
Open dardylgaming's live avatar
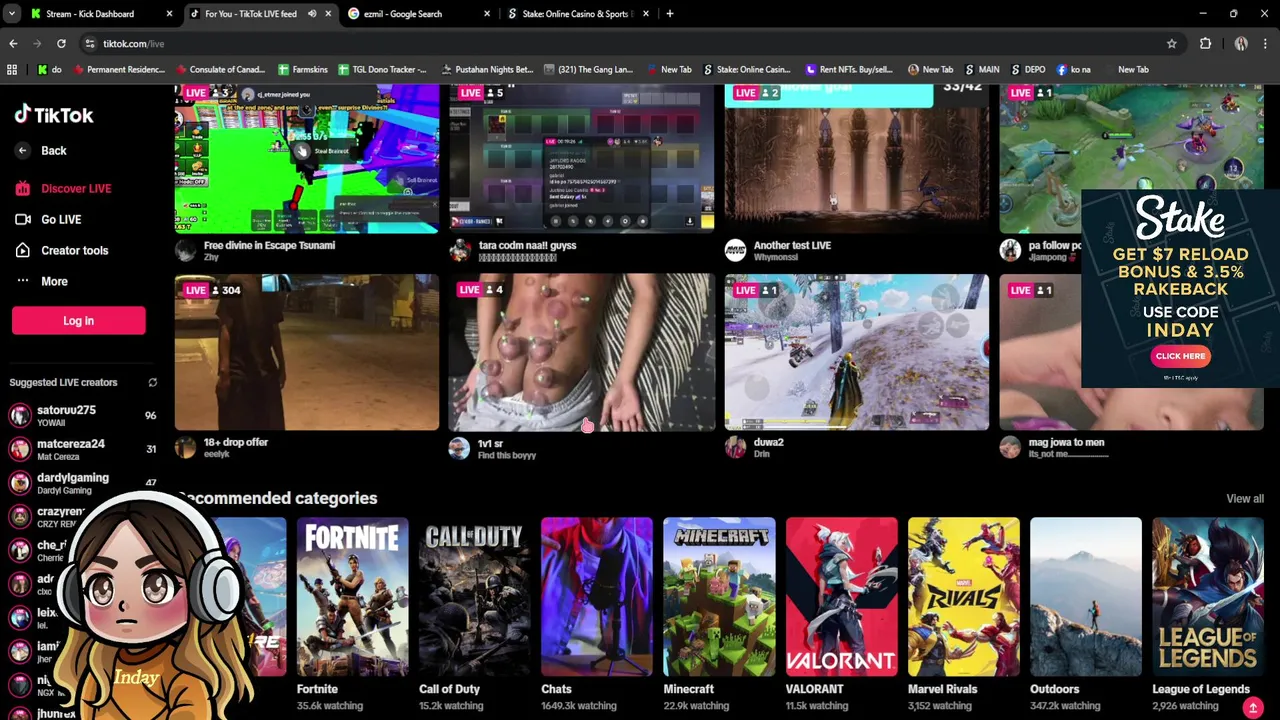click(20, 483)
